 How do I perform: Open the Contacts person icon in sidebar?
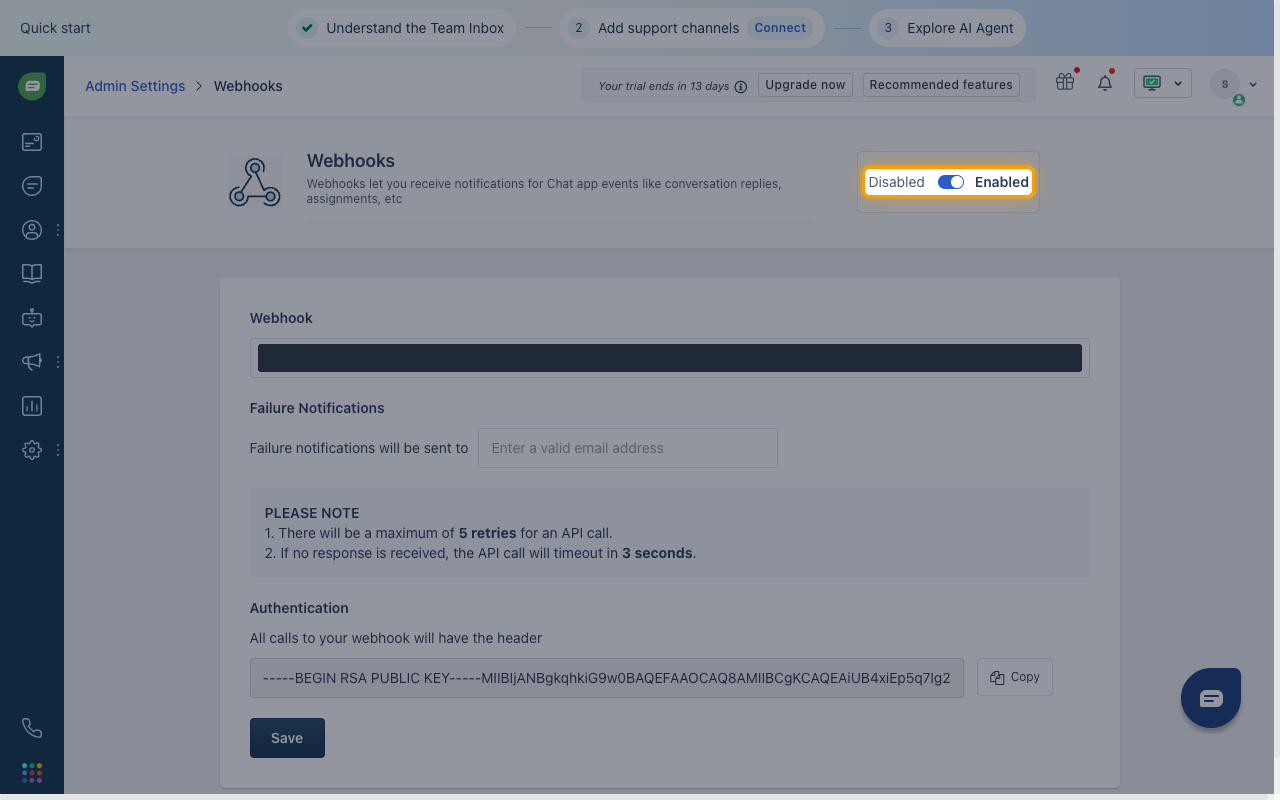tap(32, 230)
